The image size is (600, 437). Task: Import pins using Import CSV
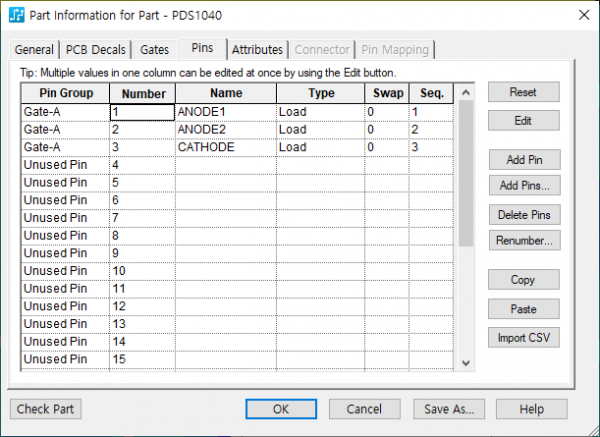[523, 337]
